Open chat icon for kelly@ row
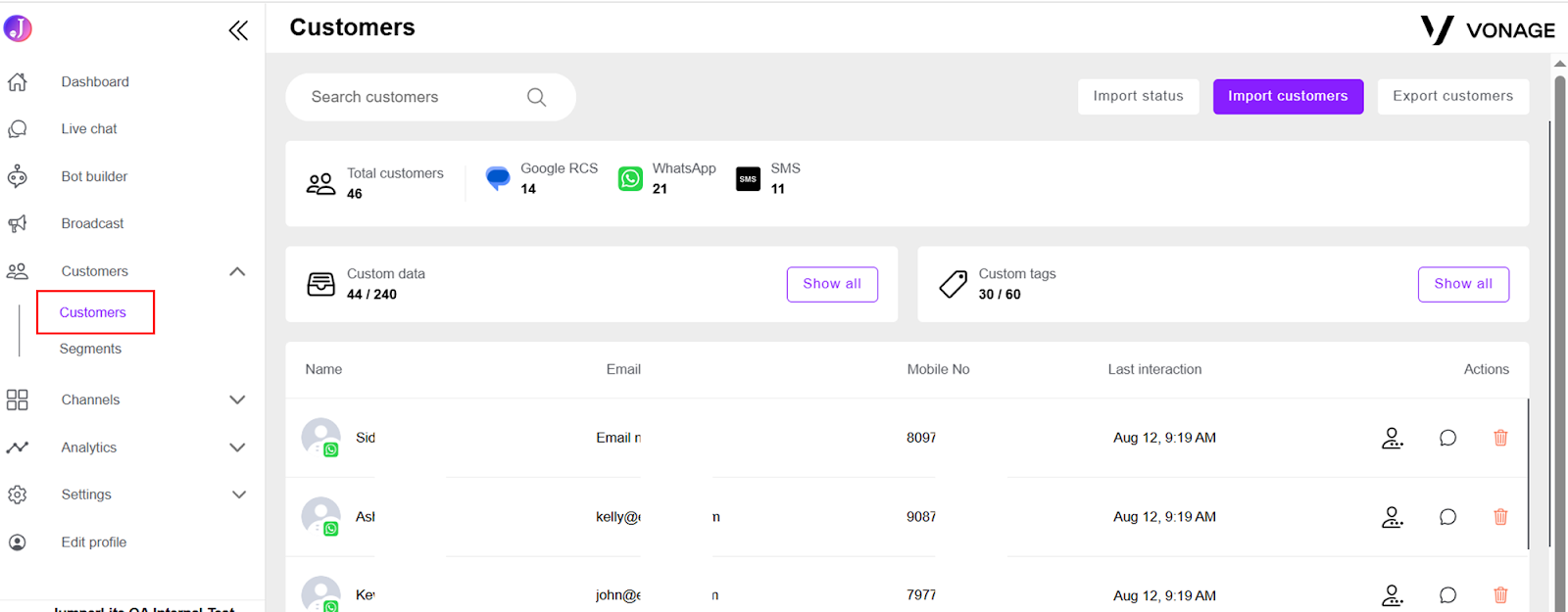 [x=1447, y=517]
